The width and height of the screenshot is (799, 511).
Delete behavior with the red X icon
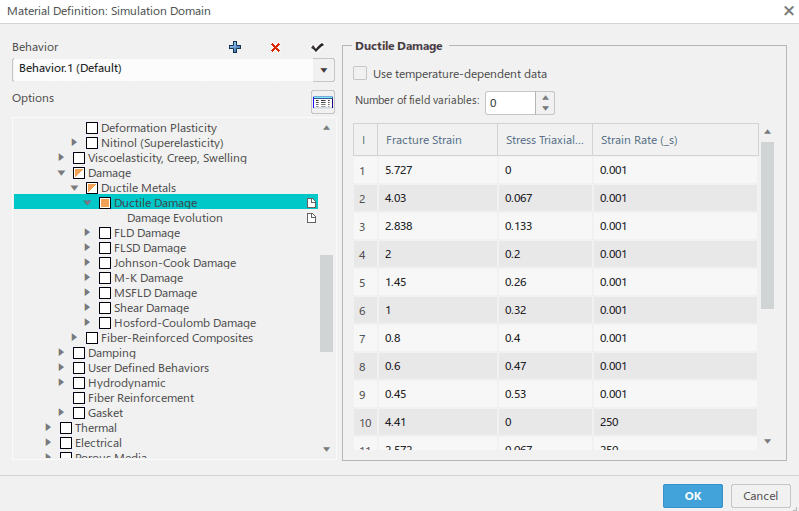click(276, 48)
